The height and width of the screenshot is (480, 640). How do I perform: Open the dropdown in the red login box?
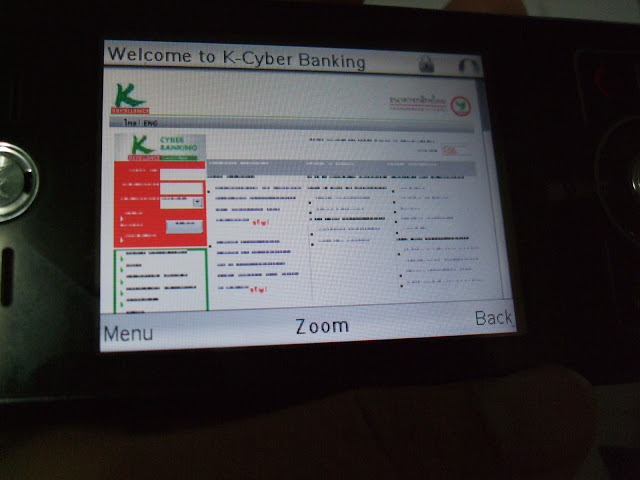coord(182,202)
